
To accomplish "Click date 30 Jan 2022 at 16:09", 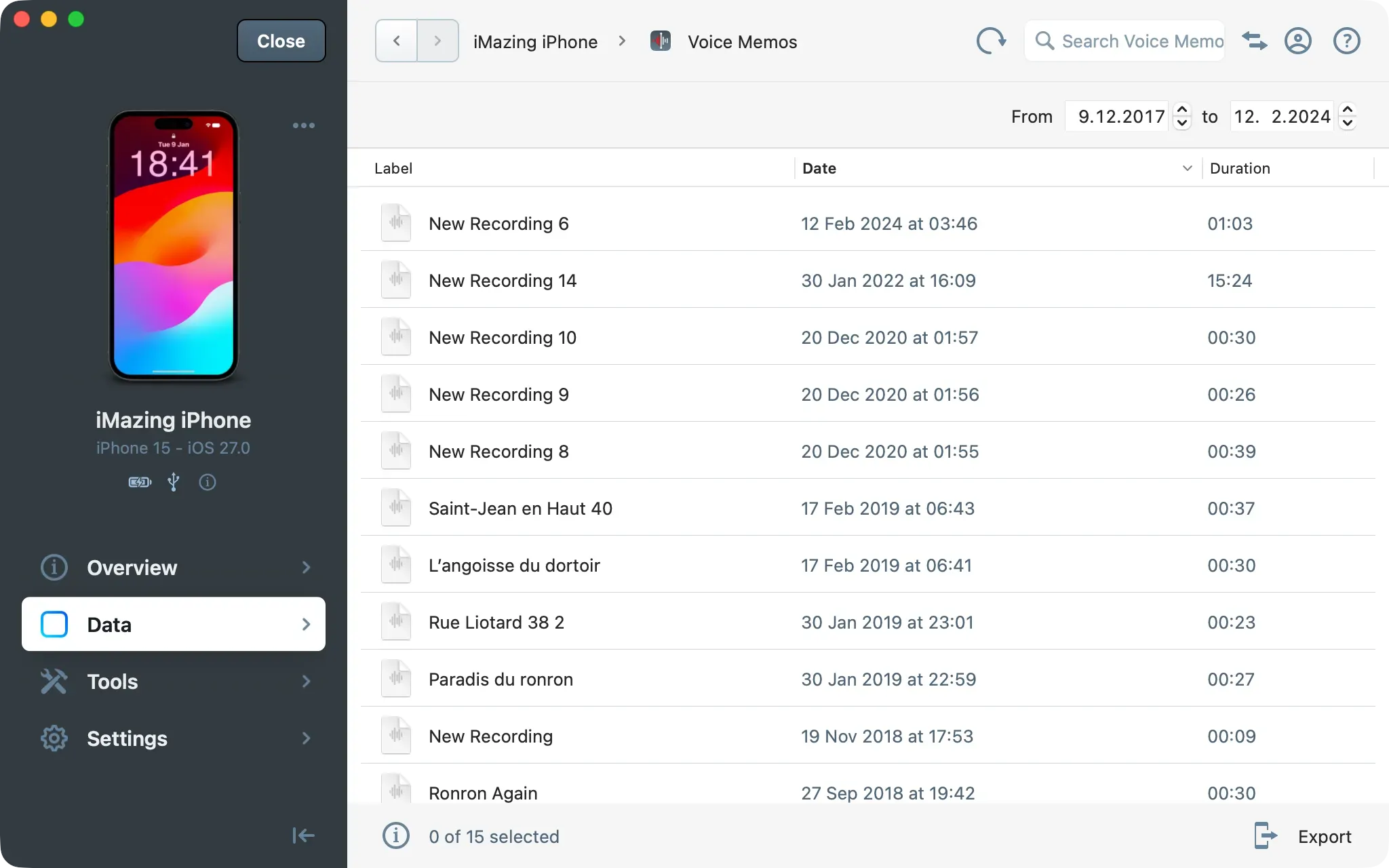I will pyautogui.click(x=888, y=280).
